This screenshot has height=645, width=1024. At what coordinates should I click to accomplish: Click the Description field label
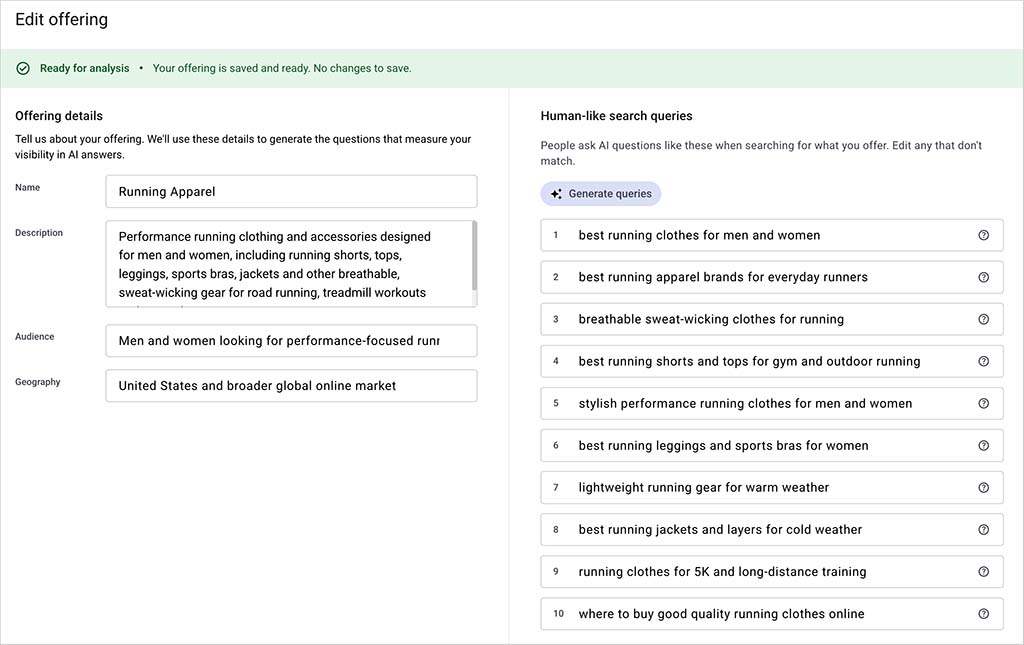39,232
